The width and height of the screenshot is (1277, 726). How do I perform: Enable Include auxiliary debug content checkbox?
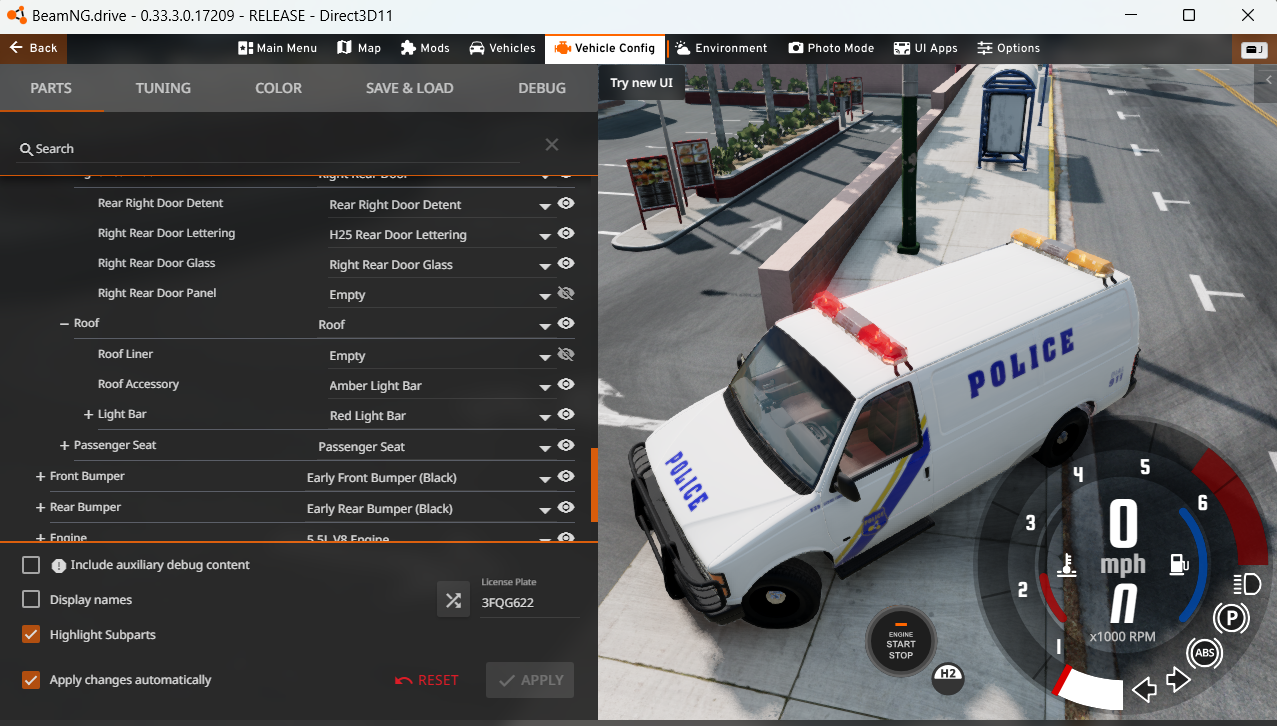click(31, 566)
